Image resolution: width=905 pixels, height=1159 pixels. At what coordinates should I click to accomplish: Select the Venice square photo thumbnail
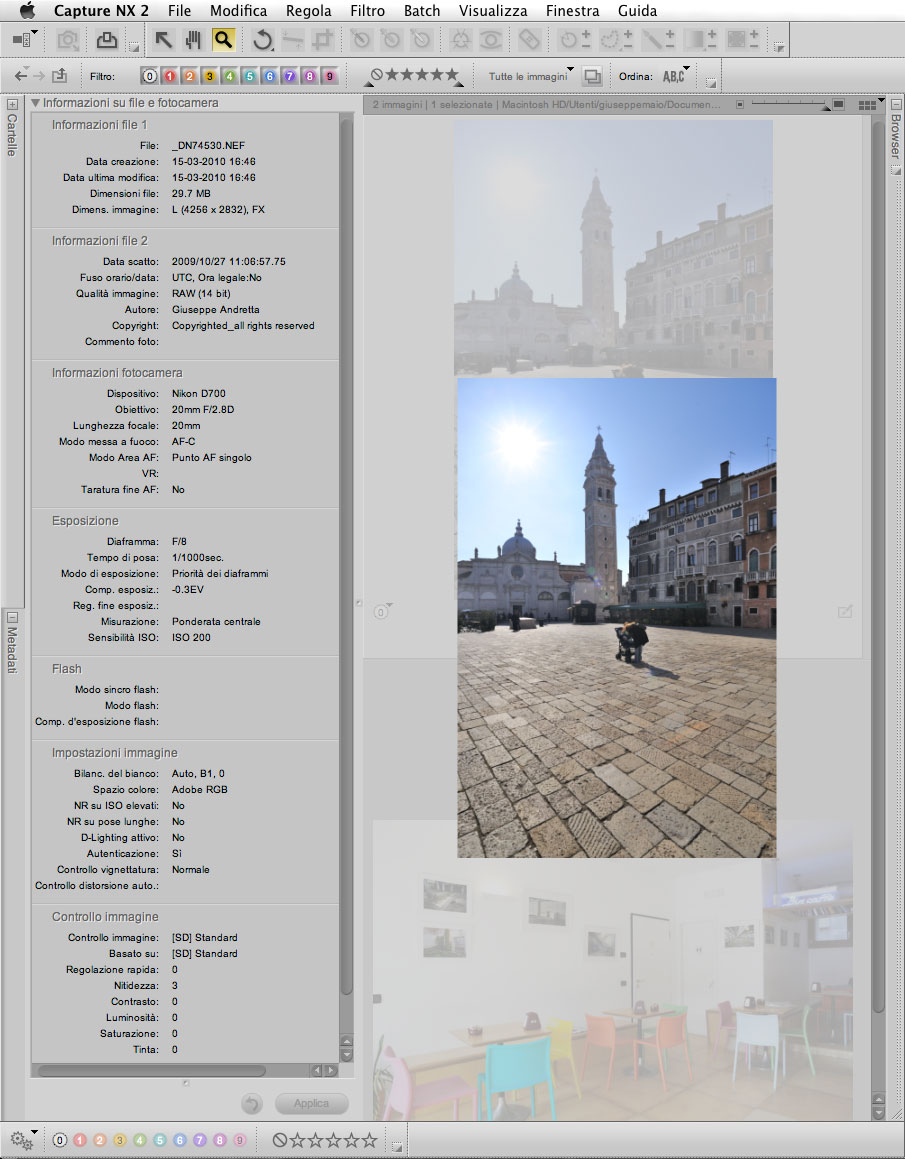[x=616, y=617]
